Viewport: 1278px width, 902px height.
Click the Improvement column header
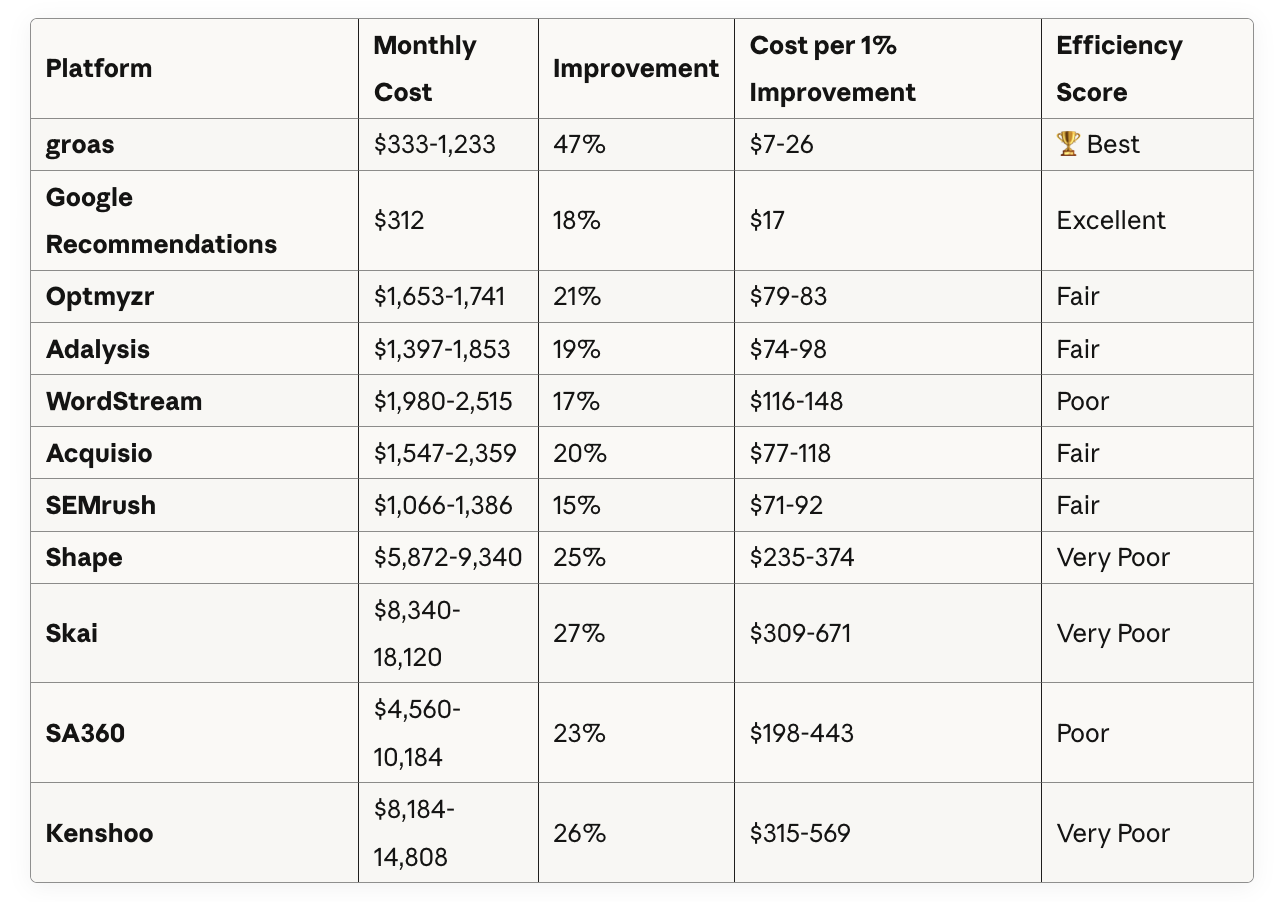click(636, 69)
